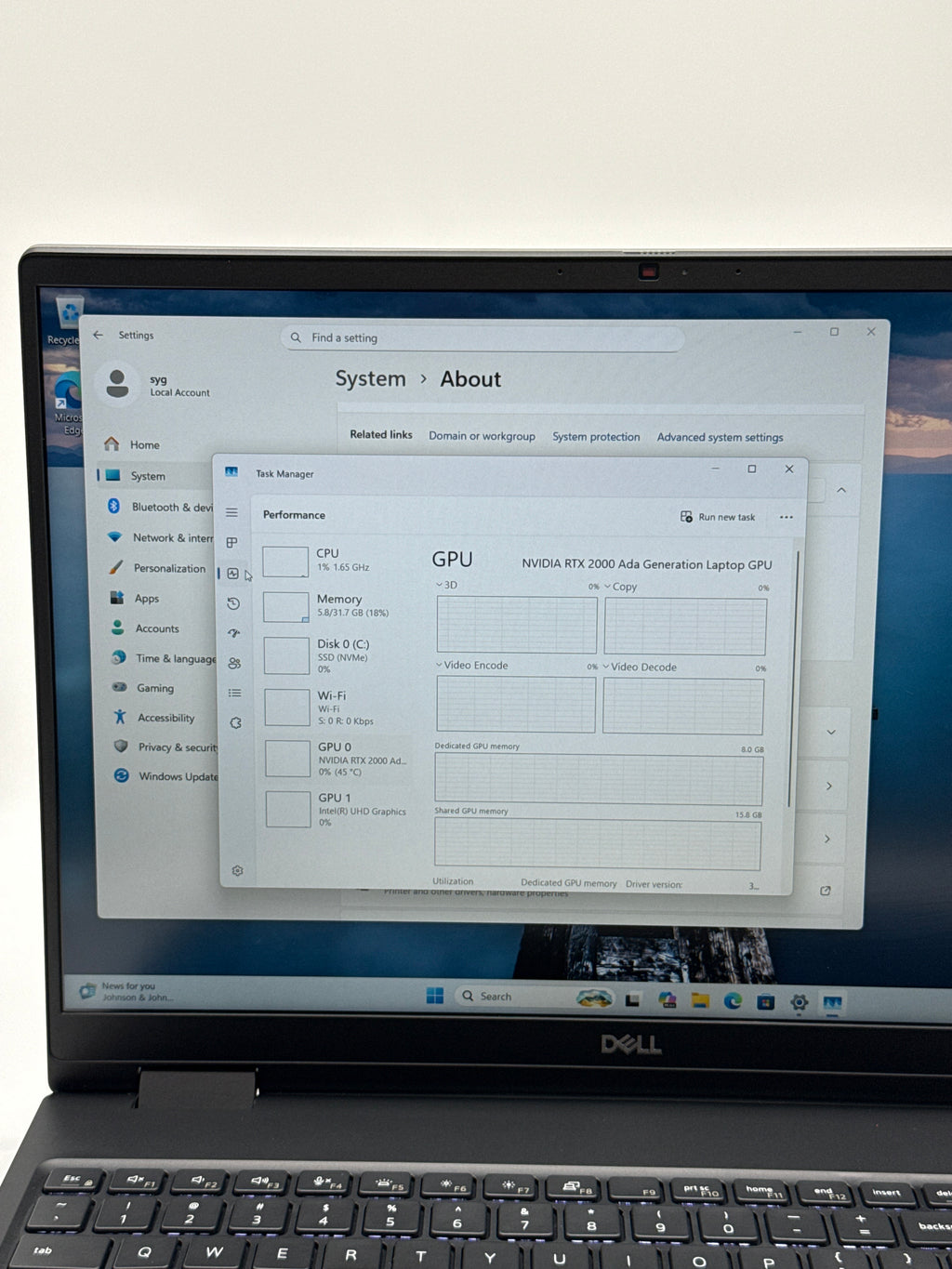The width and height of the screenshot is (952, 1269).
Task: Open Task View on the taskbar
Action: point(632,1000)
